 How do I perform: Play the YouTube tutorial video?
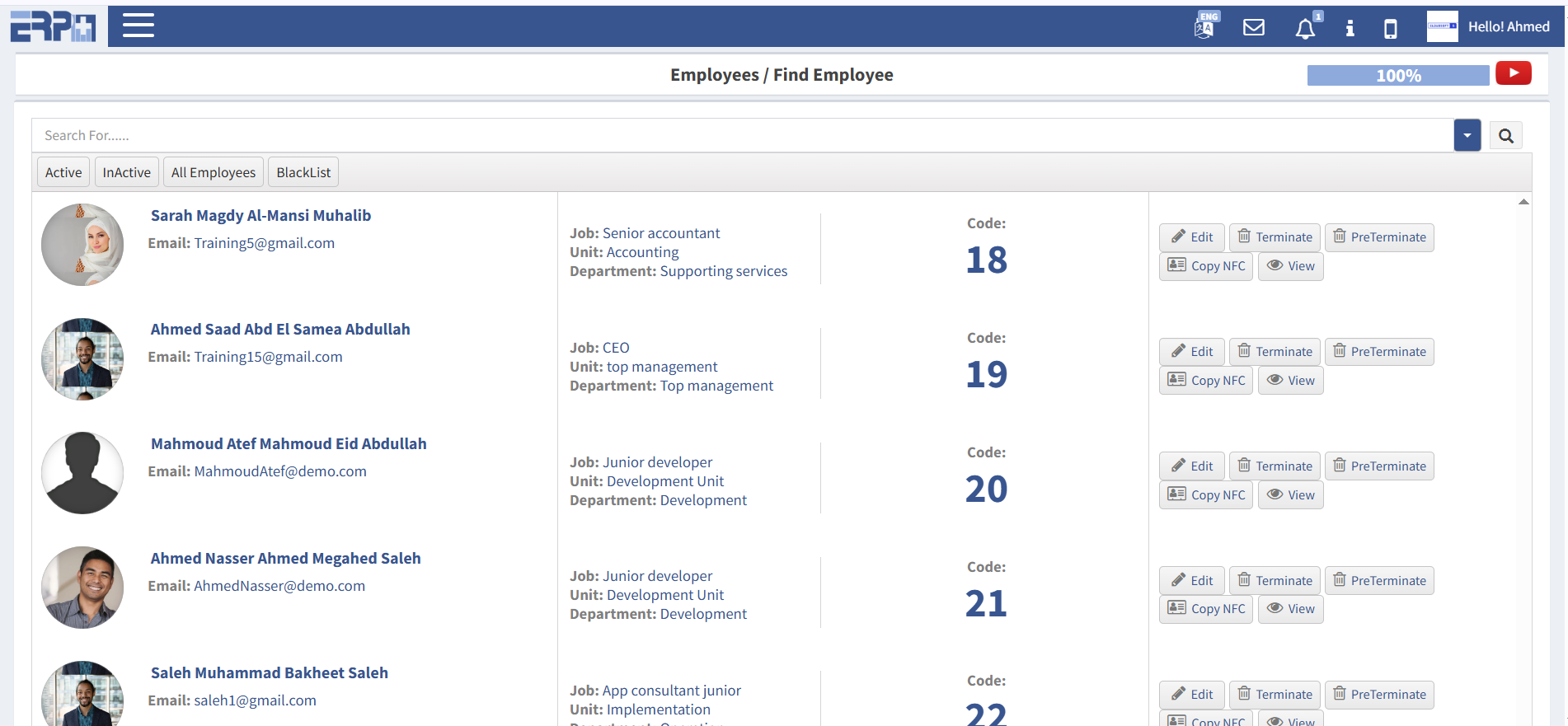pos(1513,73)
